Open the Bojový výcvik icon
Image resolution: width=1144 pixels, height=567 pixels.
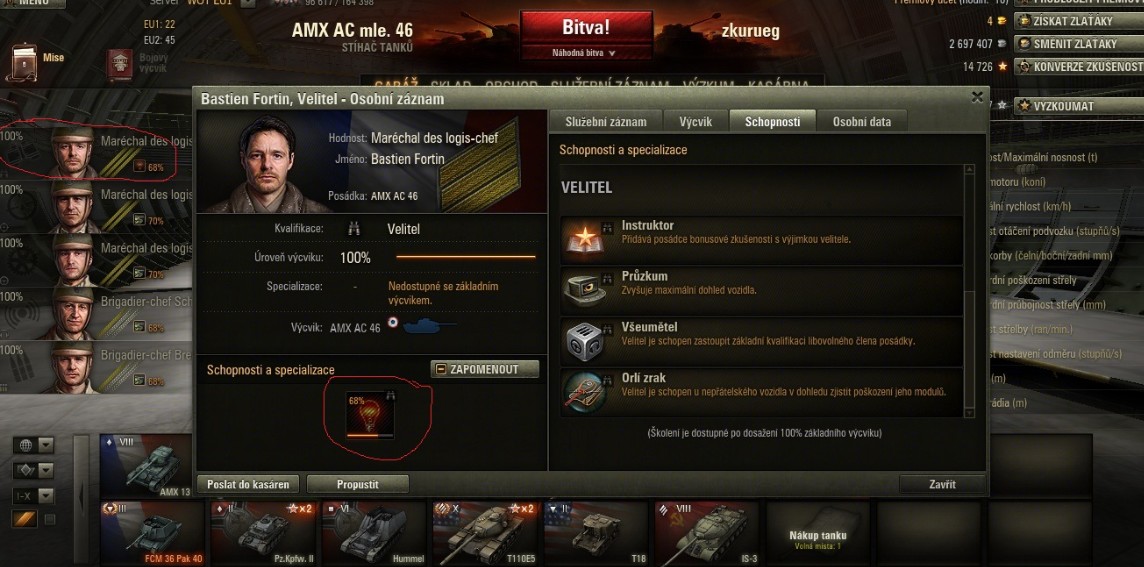tap(120, 63)
